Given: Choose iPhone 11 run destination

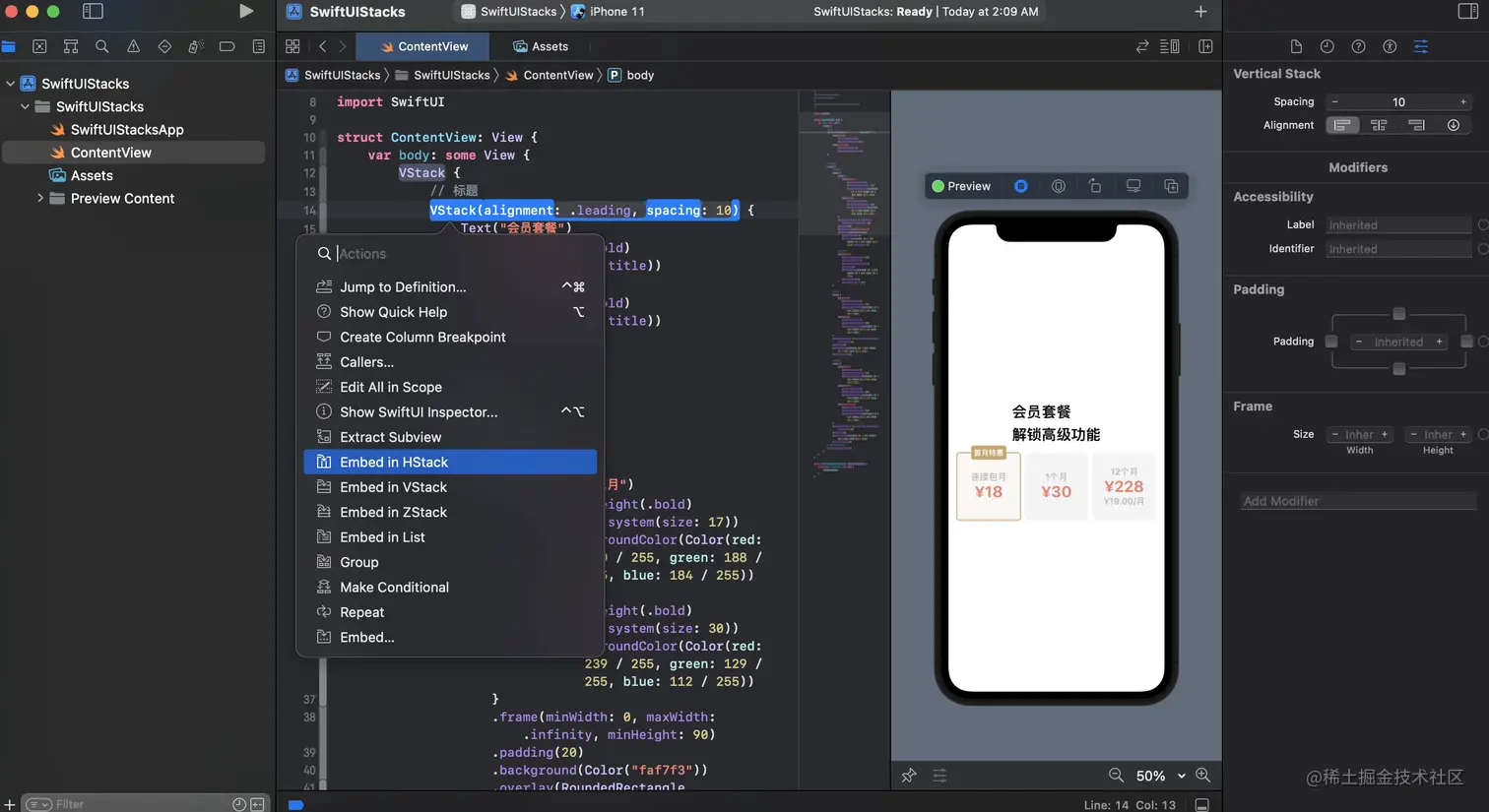Looking at the screenshot, I should [608, 12].
